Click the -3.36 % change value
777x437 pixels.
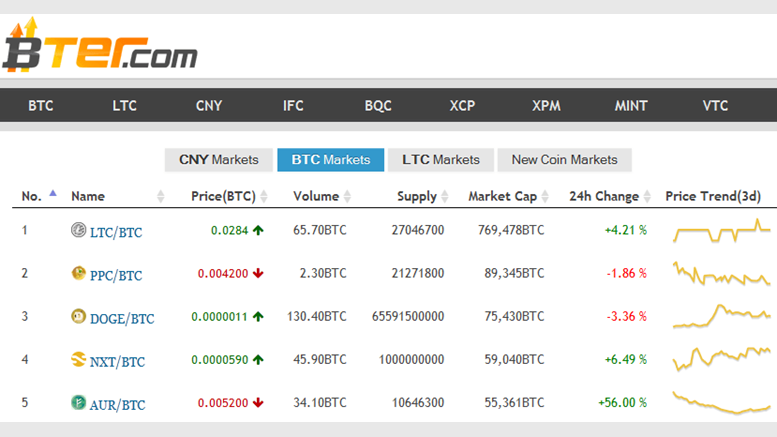(627, 316)
